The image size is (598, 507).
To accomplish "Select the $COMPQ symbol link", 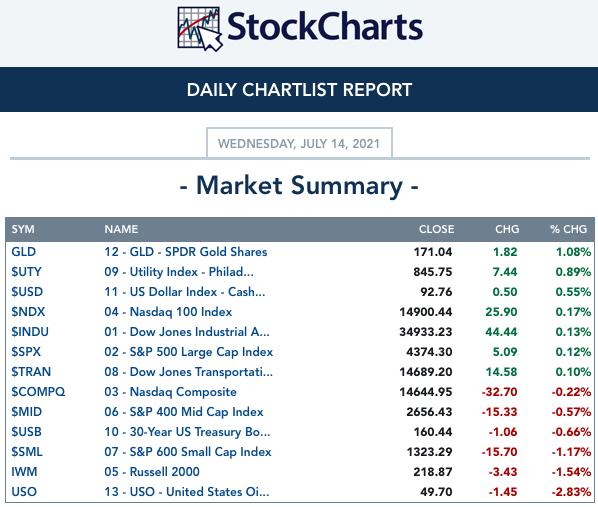I will [x=38, y=392].
